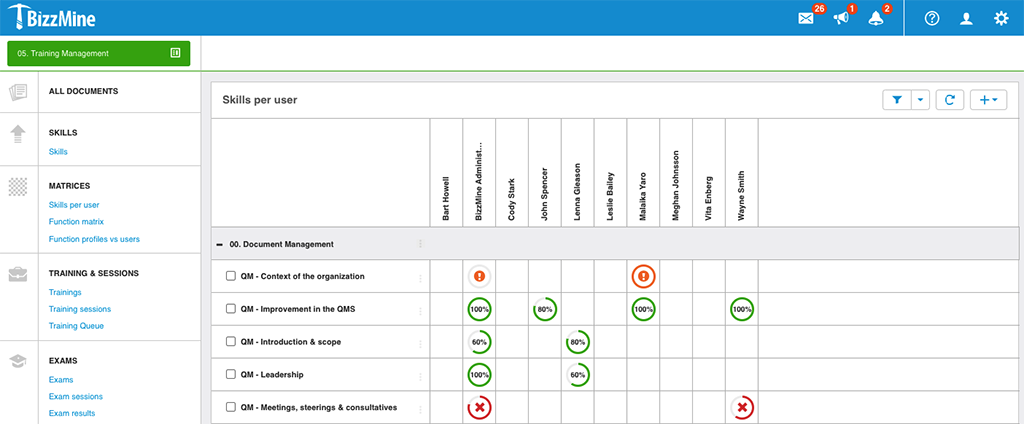Image resolution: width=1024 pixels, height=424 pixels.
Task: Click the refresh icon in Skills per user
Action: (950, 100)
